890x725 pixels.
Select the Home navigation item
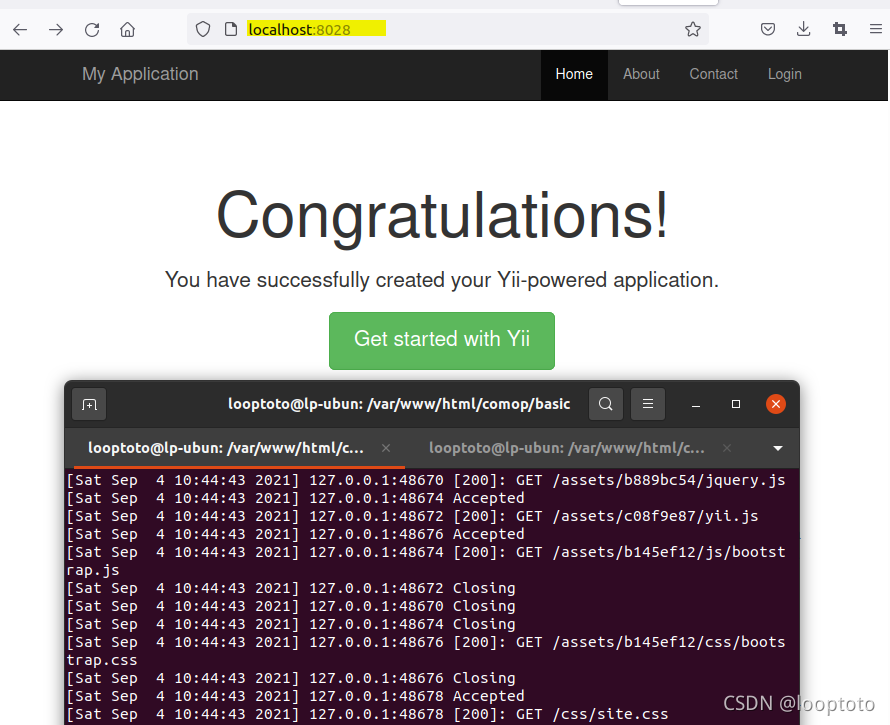tap(574, 74)
